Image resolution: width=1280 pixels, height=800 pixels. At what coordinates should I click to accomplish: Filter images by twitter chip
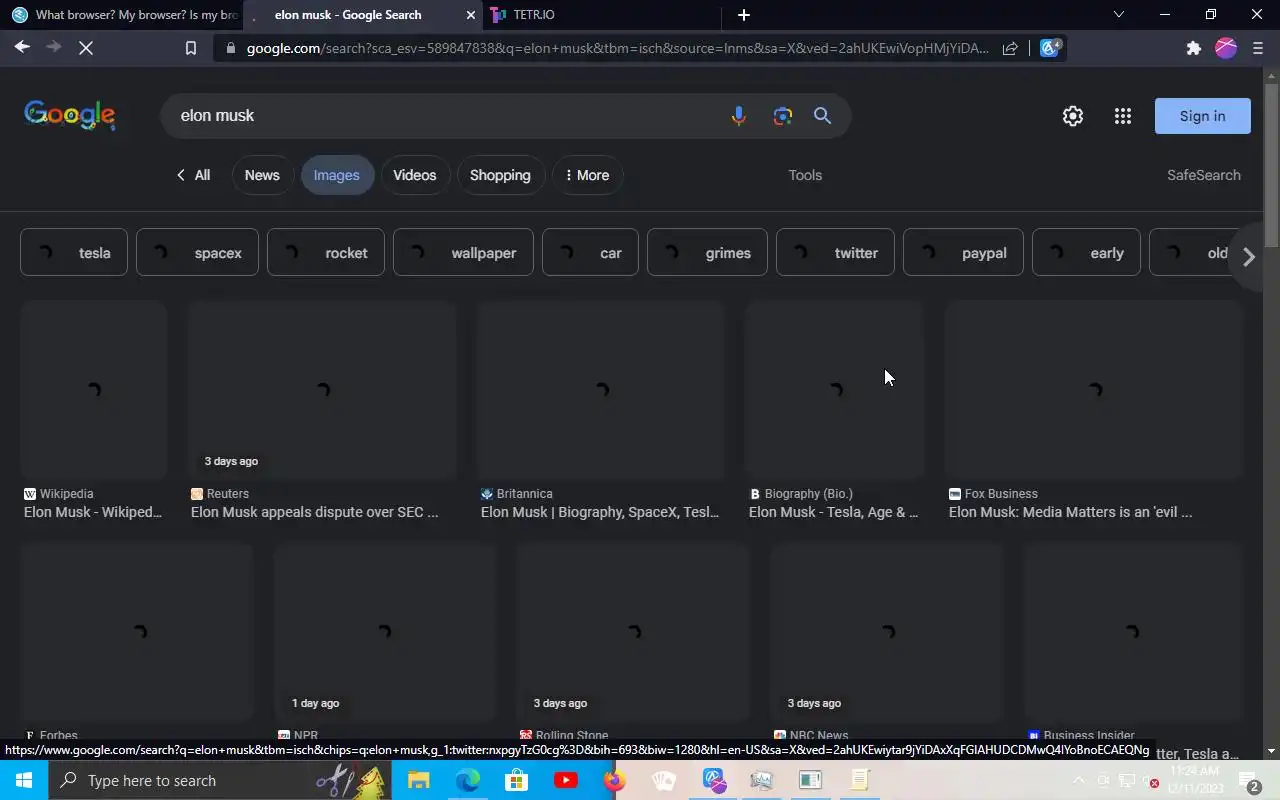tap(835, 253)
